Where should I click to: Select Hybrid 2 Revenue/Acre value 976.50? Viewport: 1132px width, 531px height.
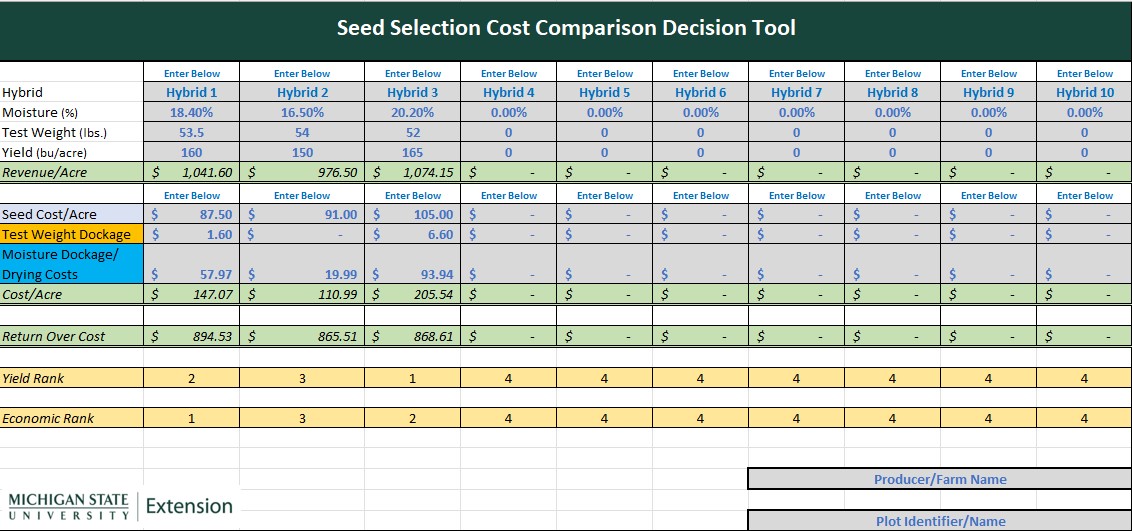pyautogui.click(x=302, y=172)
